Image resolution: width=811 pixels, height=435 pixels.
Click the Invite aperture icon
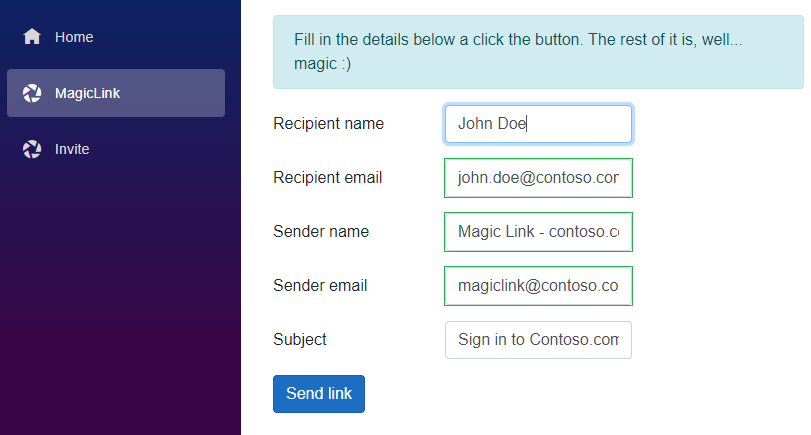[32, 149]
